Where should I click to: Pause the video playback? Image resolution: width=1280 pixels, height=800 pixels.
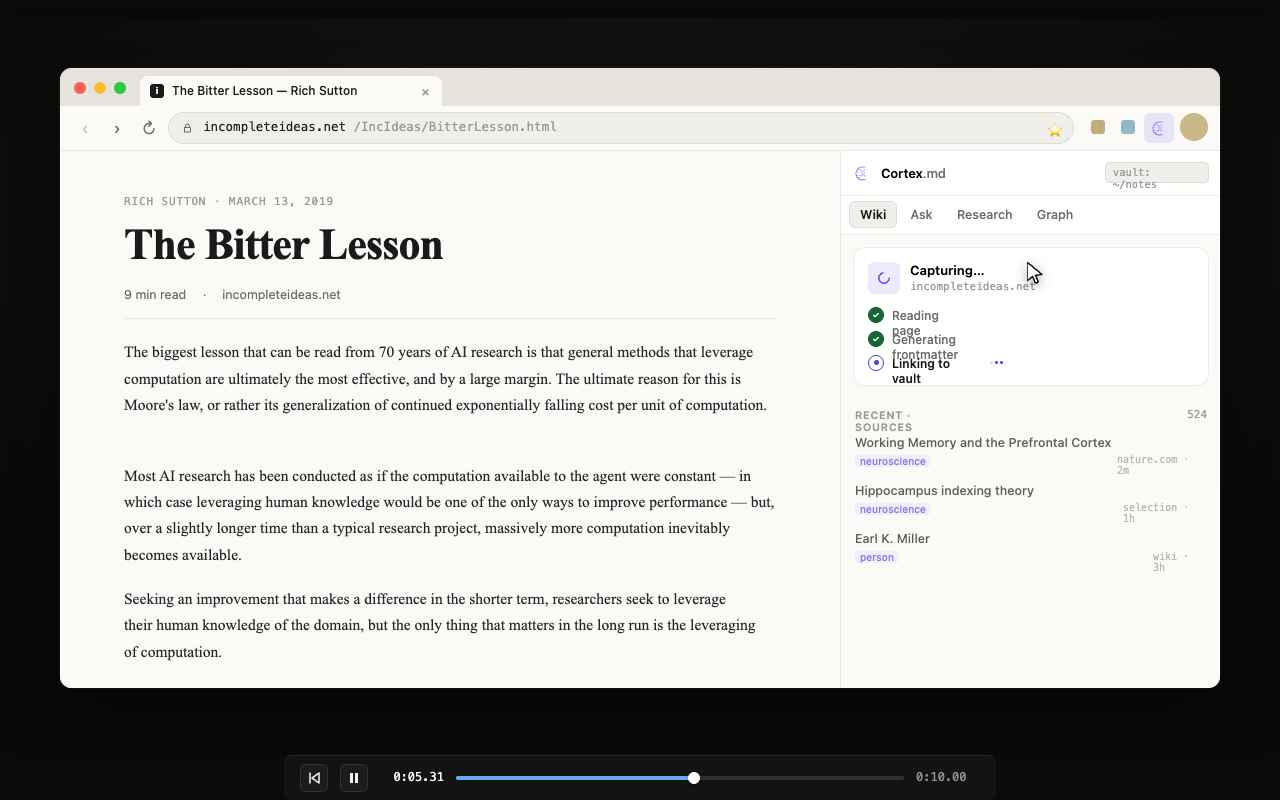click(x=354, y=777)
